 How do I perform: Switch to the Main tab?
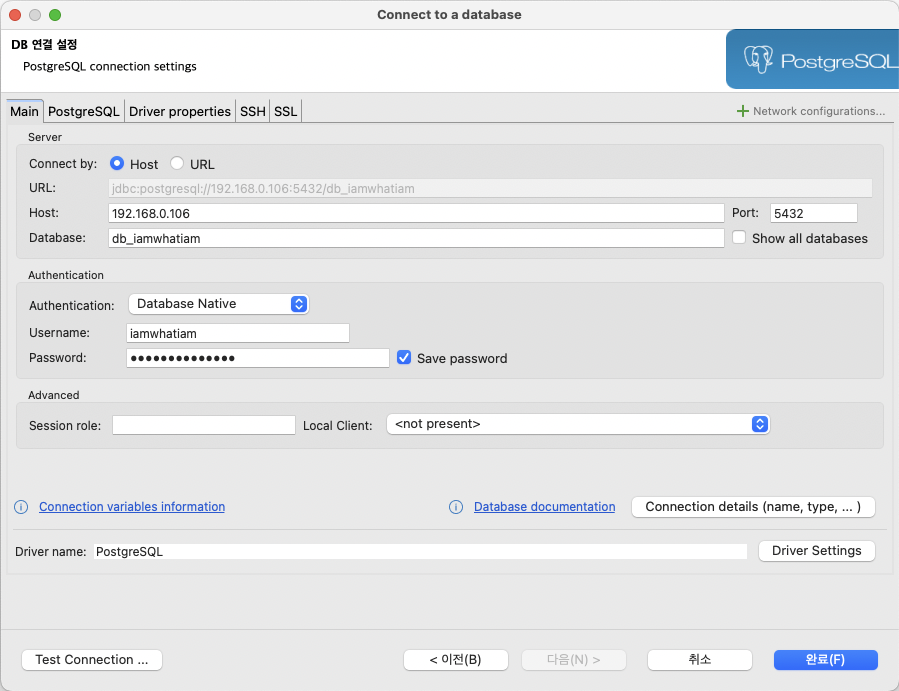click(25, 111)
